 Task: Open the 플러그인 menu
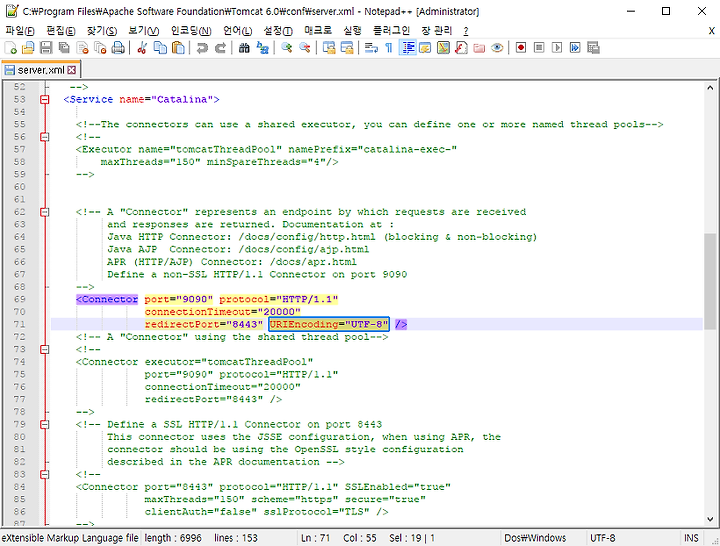[391, 31]
